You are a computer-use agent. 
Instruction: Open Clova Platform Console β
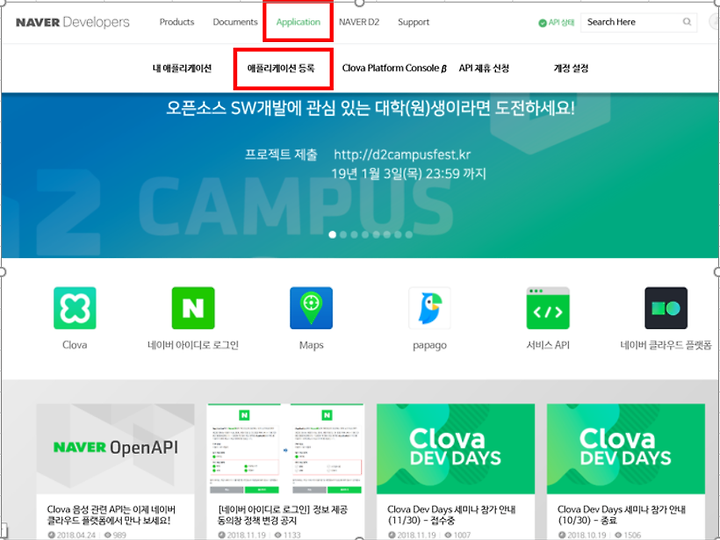394,68
